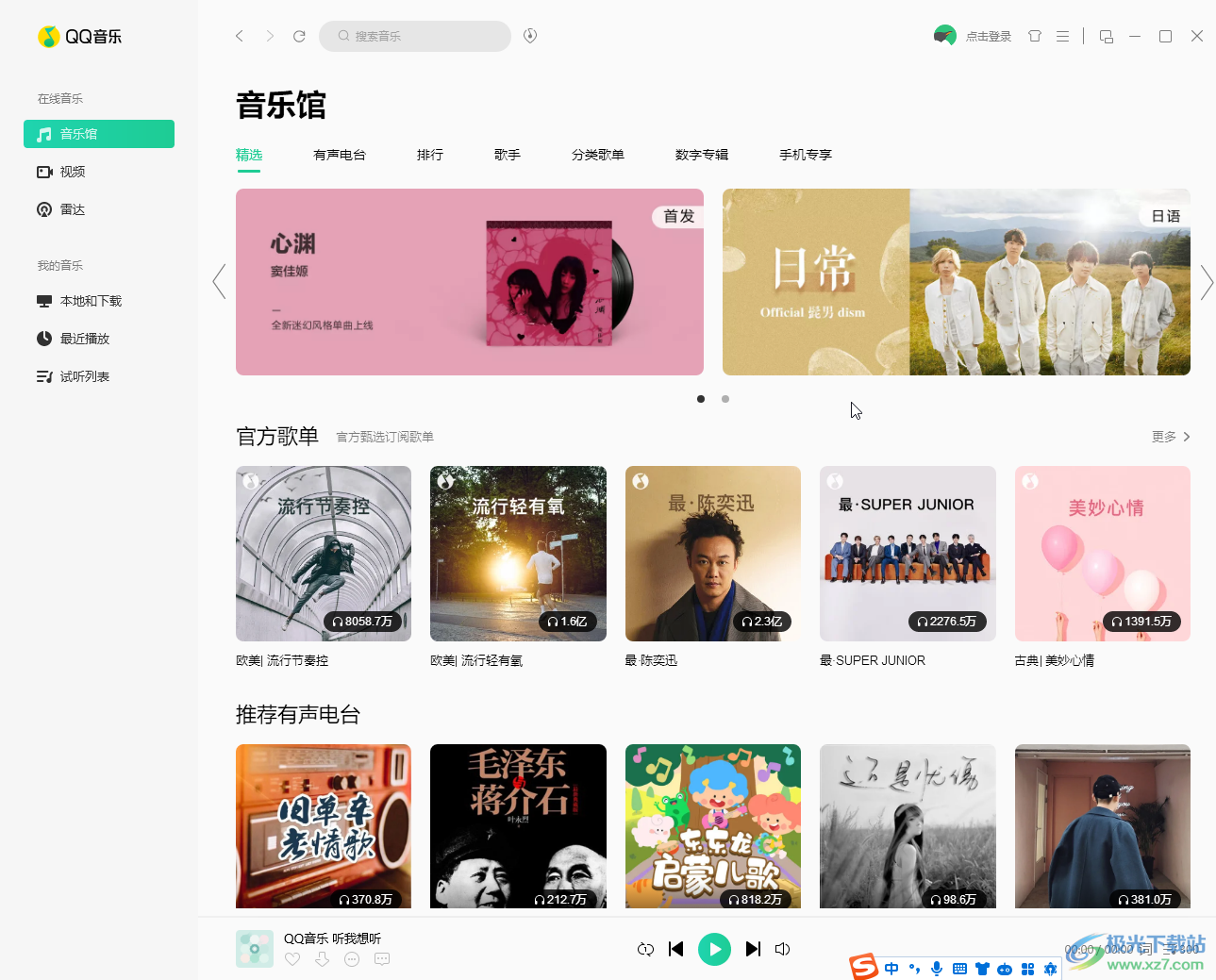1216x980 pixels.
Task: Open 雷达 in the sidebar
Action: [99, 209]
